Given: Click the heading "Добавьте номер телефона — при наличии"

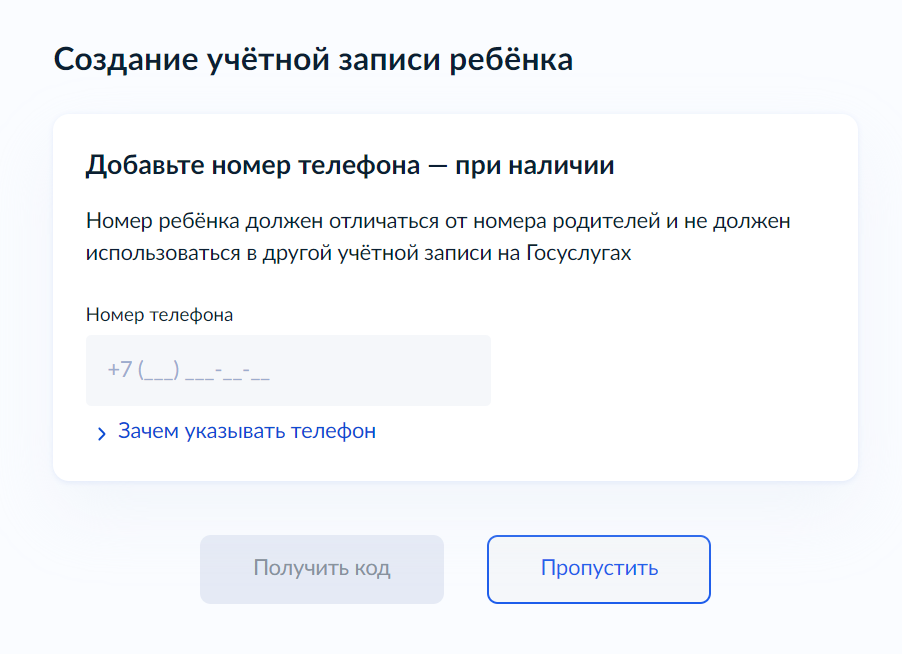Looking at the screenshot, I should coord(350,165).
